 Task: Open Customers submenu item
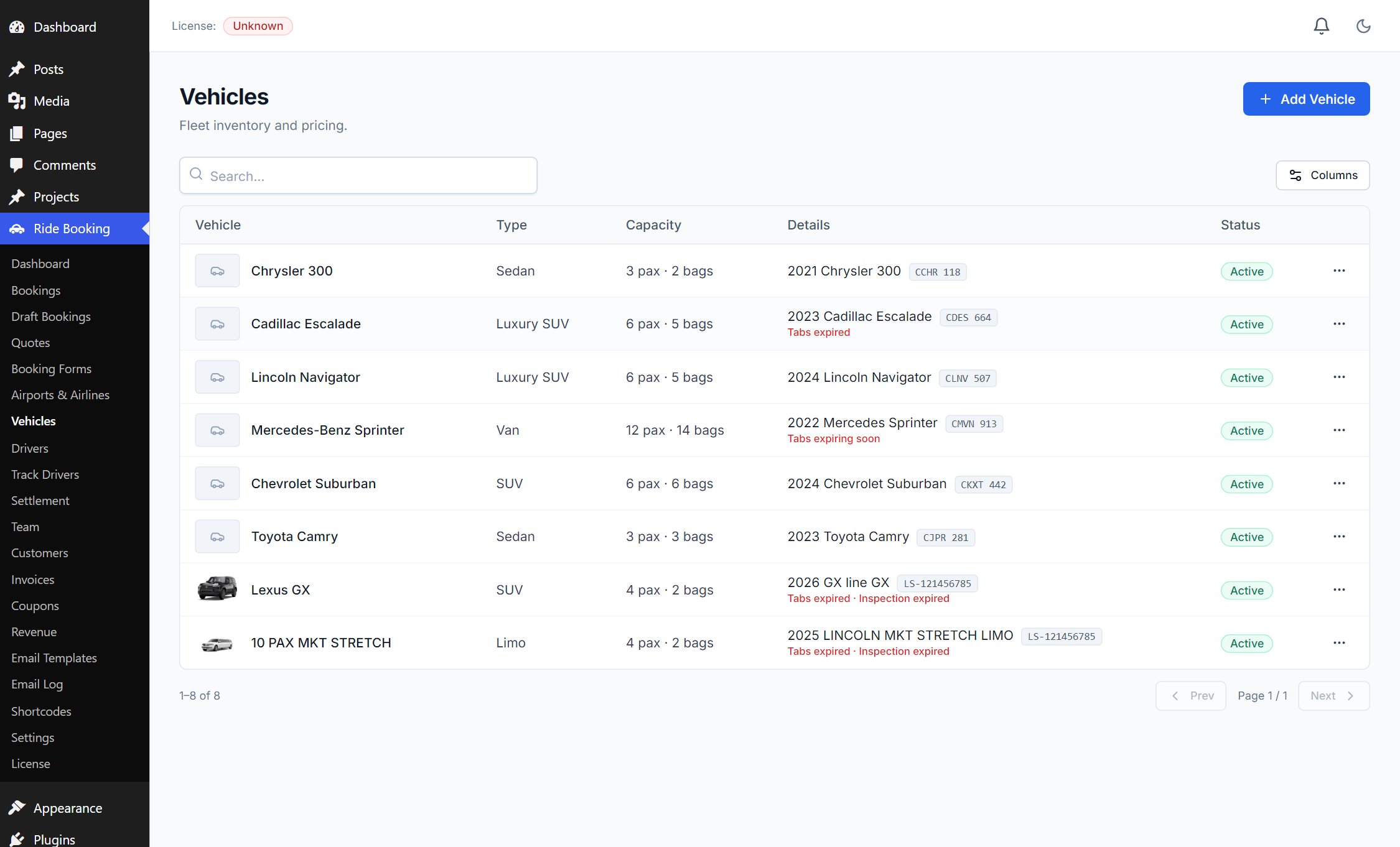click(40, 553)
